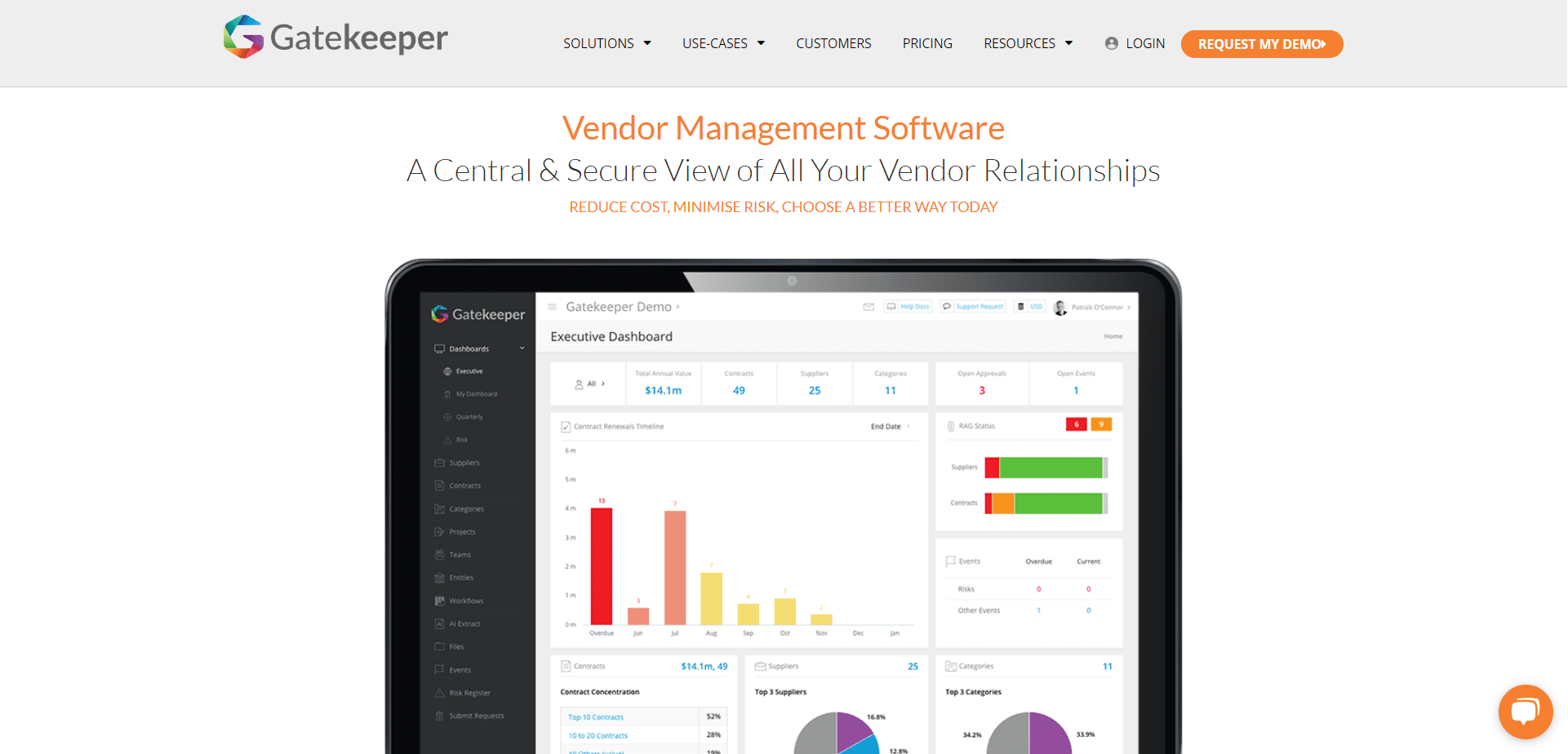Screen dimensions: 1568x754
Task: Click the Contracts count 49
Action: pos(739,391)
